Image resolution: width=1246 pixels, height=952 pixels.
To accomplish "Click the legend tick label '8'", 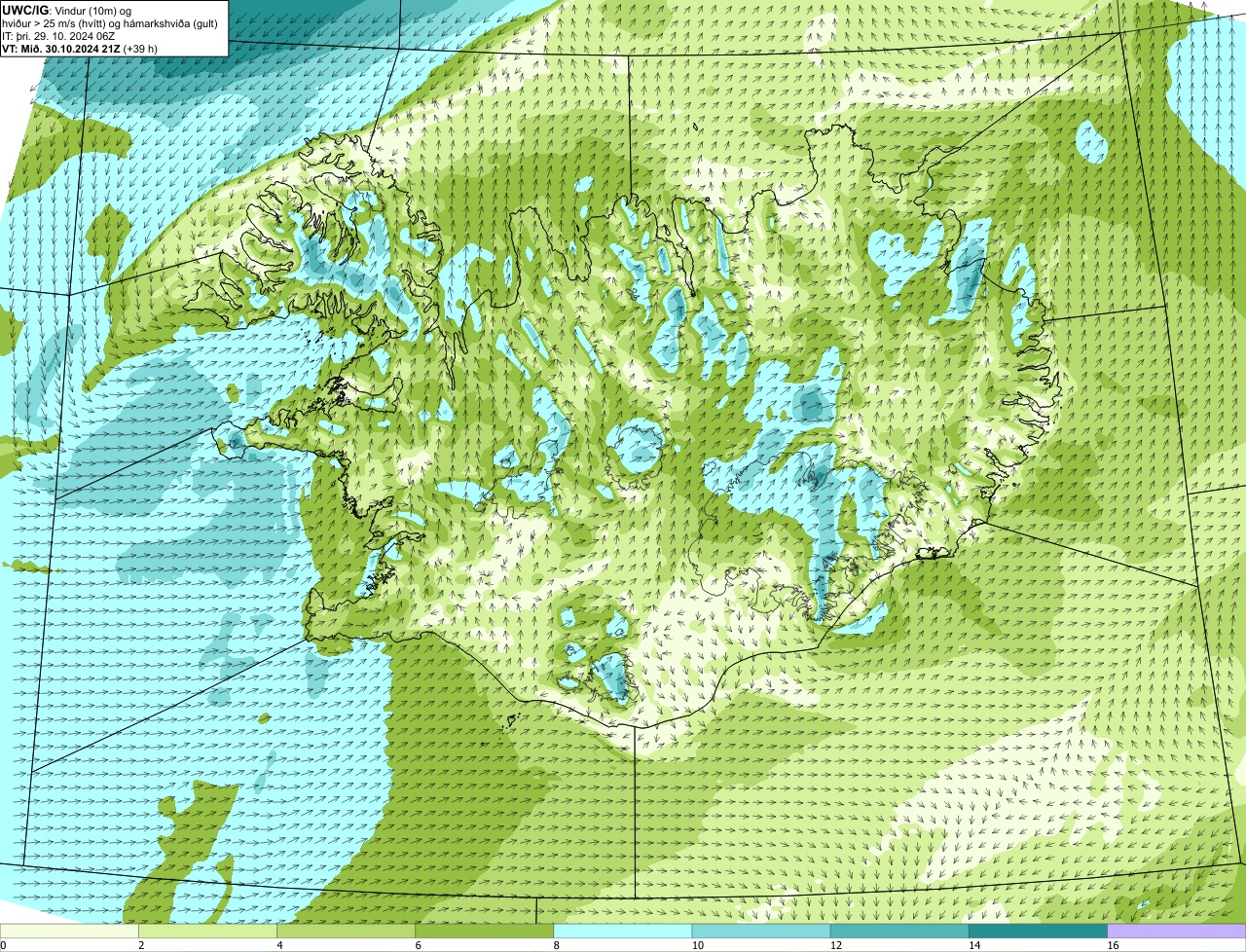I will (x=557, y=945).
